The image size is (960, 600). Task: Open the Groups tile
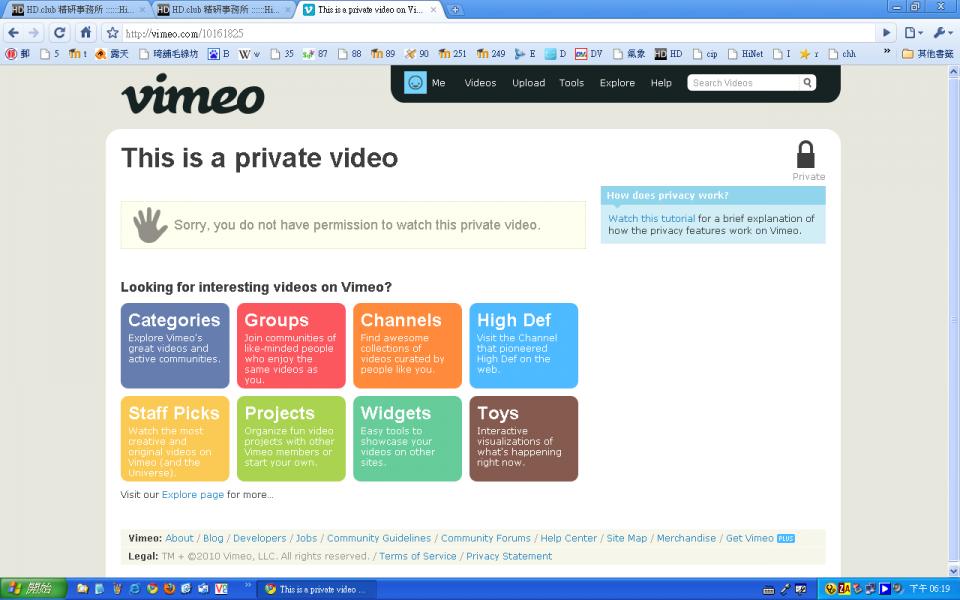291,345
